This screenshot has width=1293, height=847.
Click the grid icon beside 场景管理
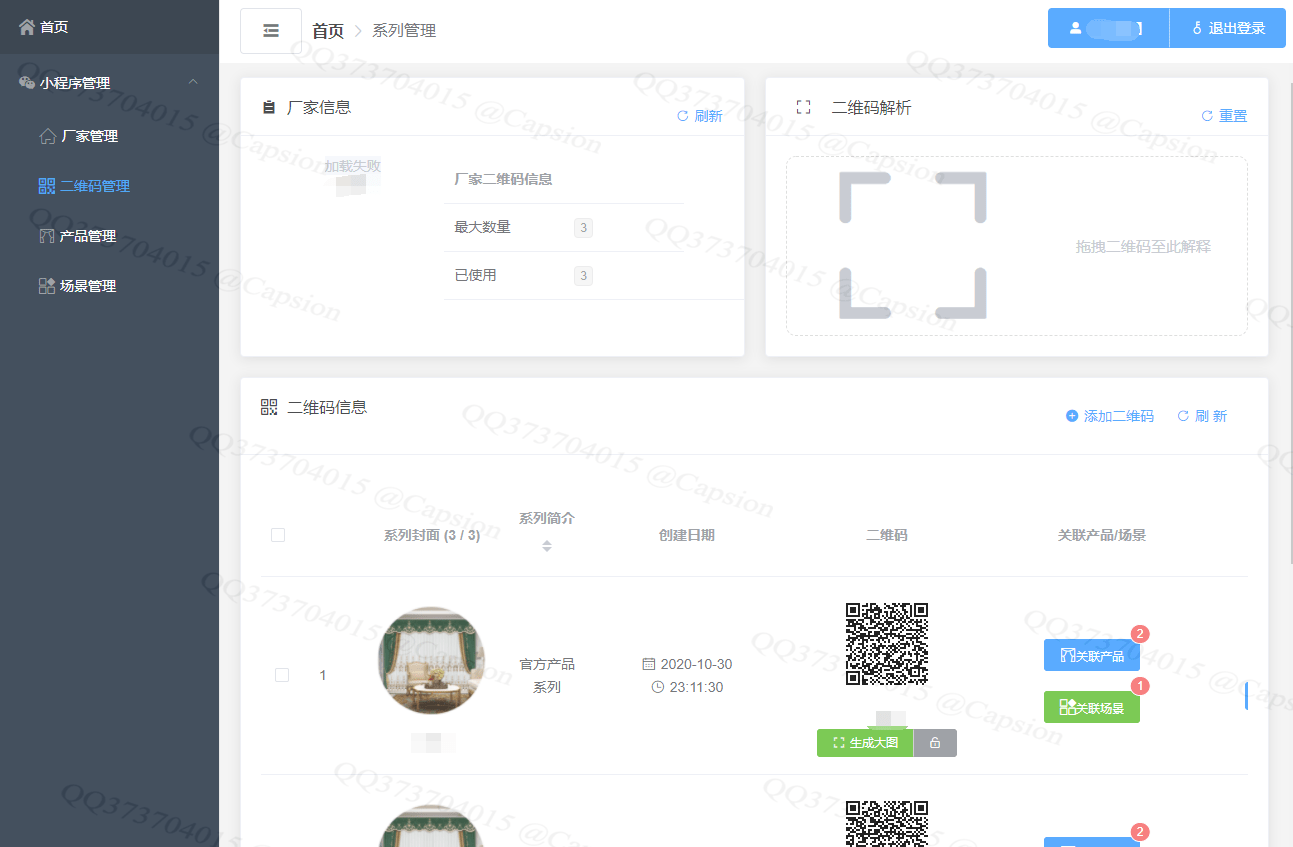click(47, 286)
